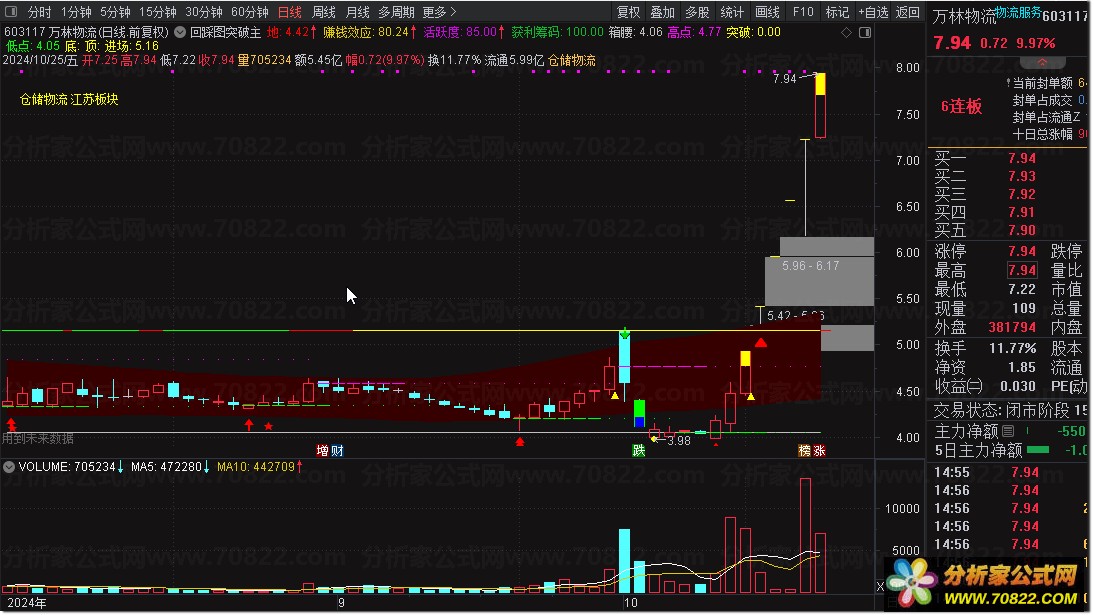Switch to 5分钟 chart period
The image size is (1094, 615).
pyautogui.click(x=115, y=12)
